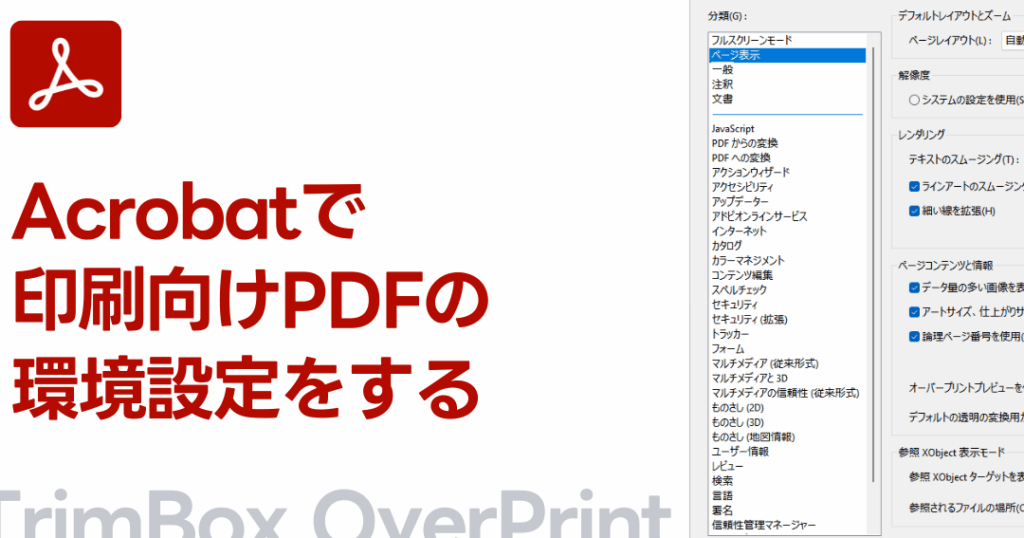1024x538 pixels.
Task: Toggle the 細い線を拡張 checkbox
Action: 914,211
